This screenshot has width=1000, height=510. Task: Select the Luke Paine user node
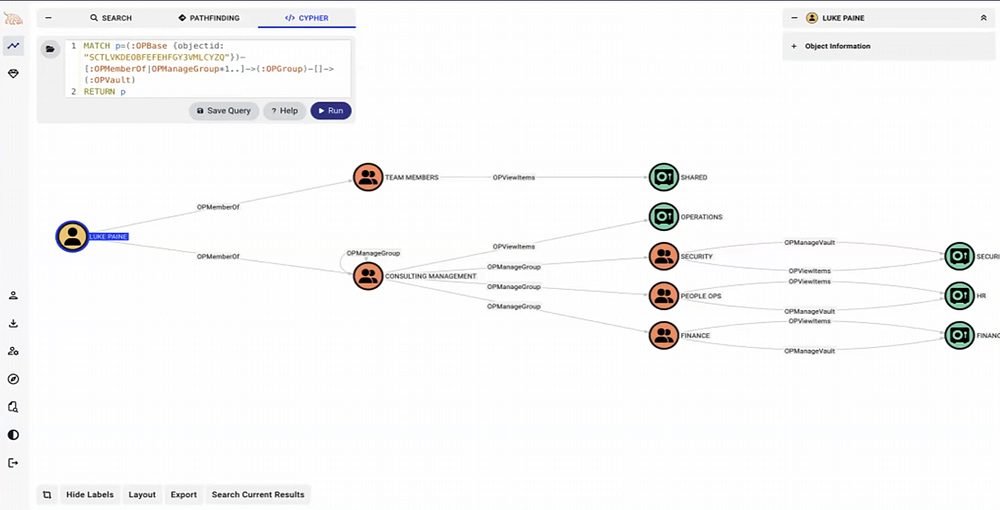click(x=73, y=237)
